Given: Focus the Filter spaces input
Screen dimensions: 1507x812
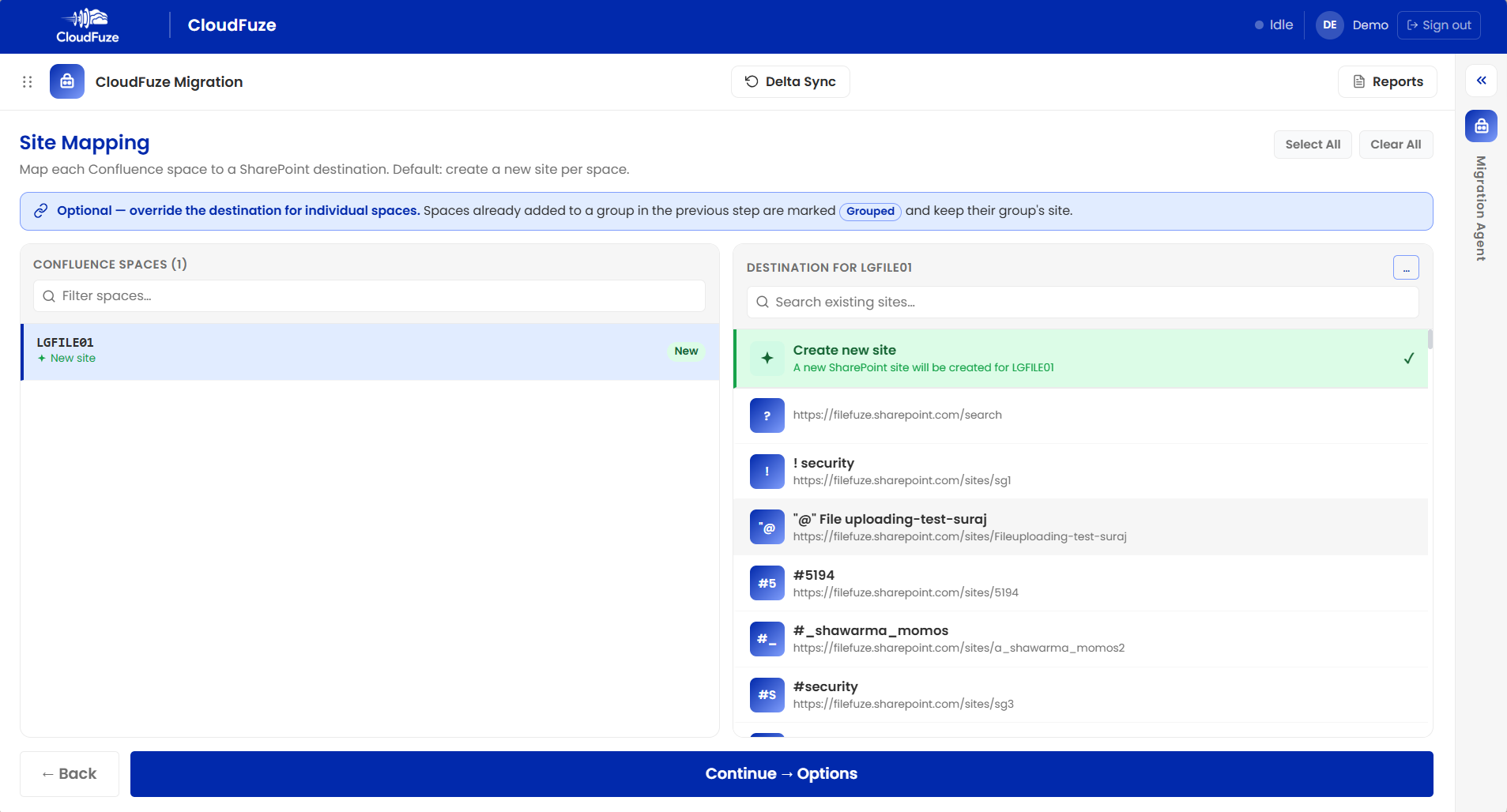Looking at the screenshot, I should [369, 296].
